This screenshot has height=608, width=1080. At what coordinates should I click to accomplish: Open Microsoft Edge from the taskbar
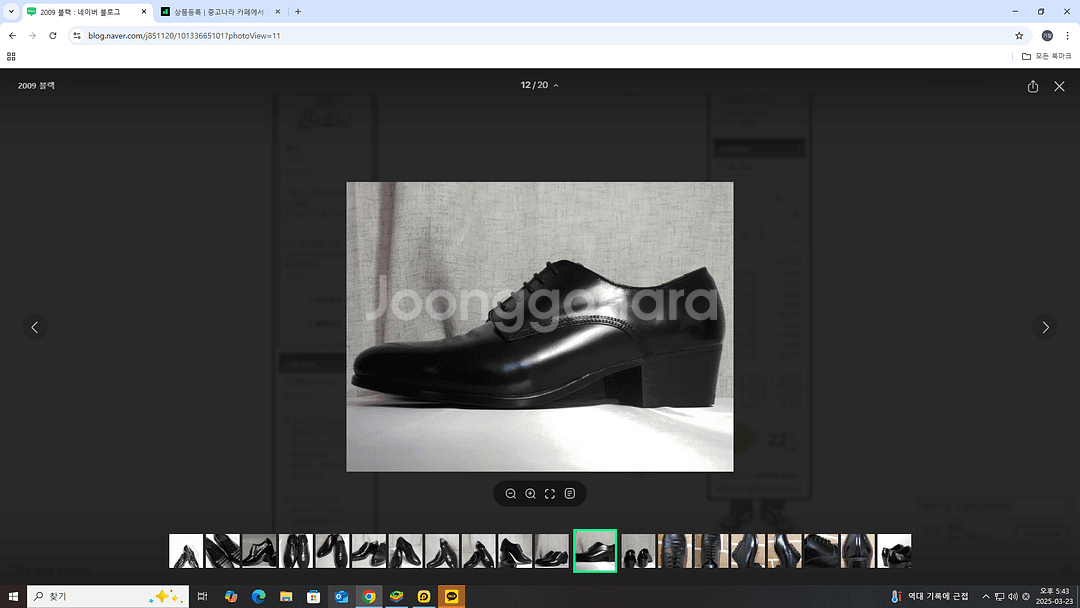coord(258,596)
